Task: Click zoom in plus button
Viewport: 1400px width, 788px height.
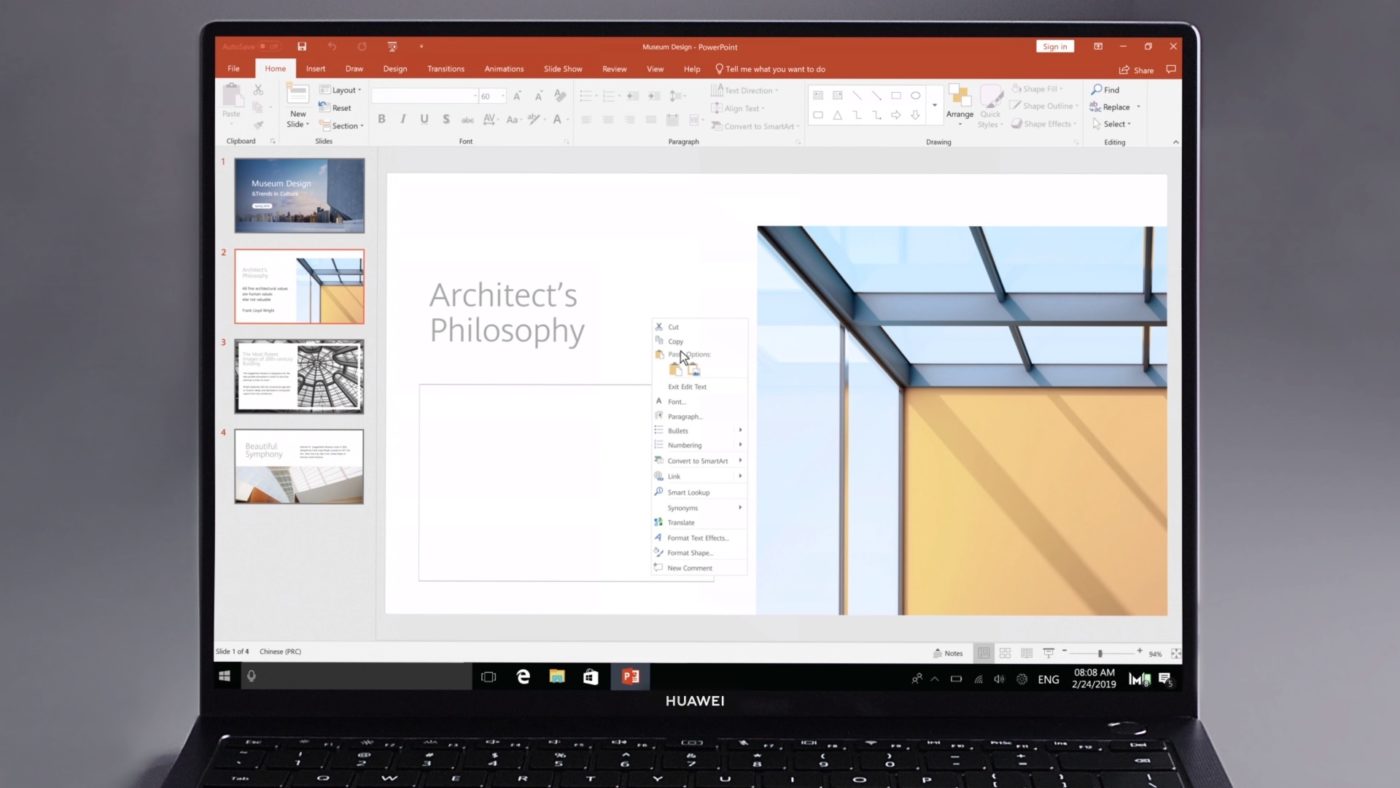Action: 1139,652
